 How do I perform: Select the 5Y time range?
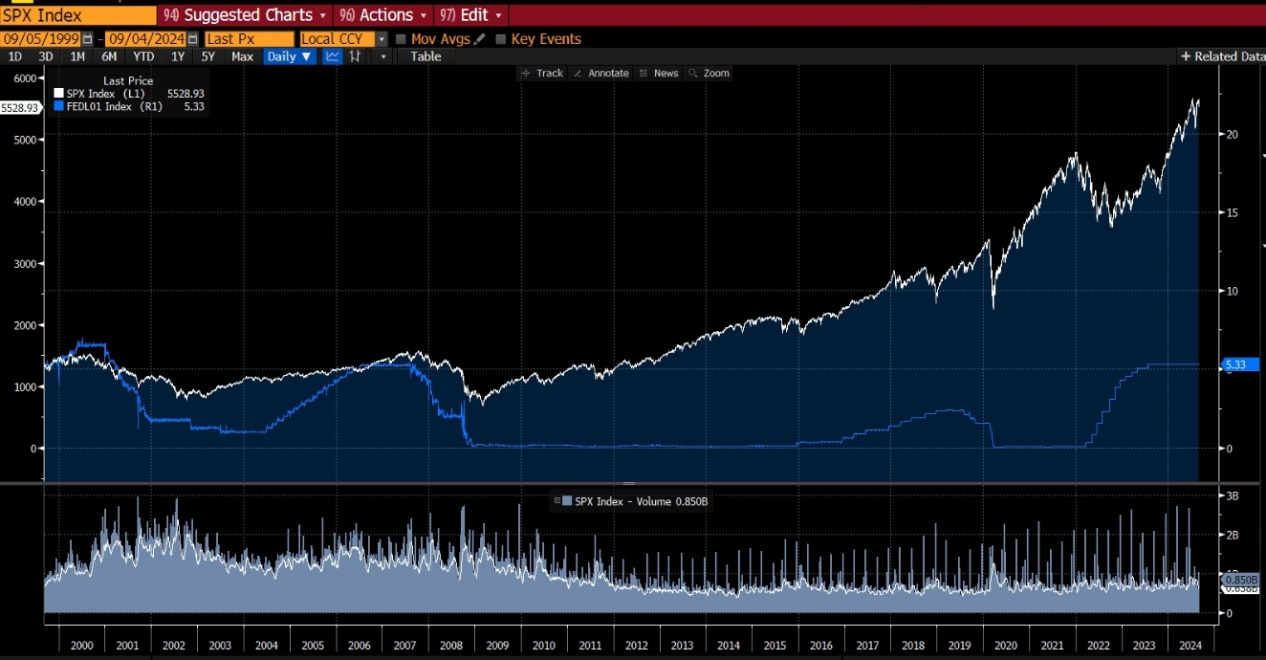click(x=208, y=57)
